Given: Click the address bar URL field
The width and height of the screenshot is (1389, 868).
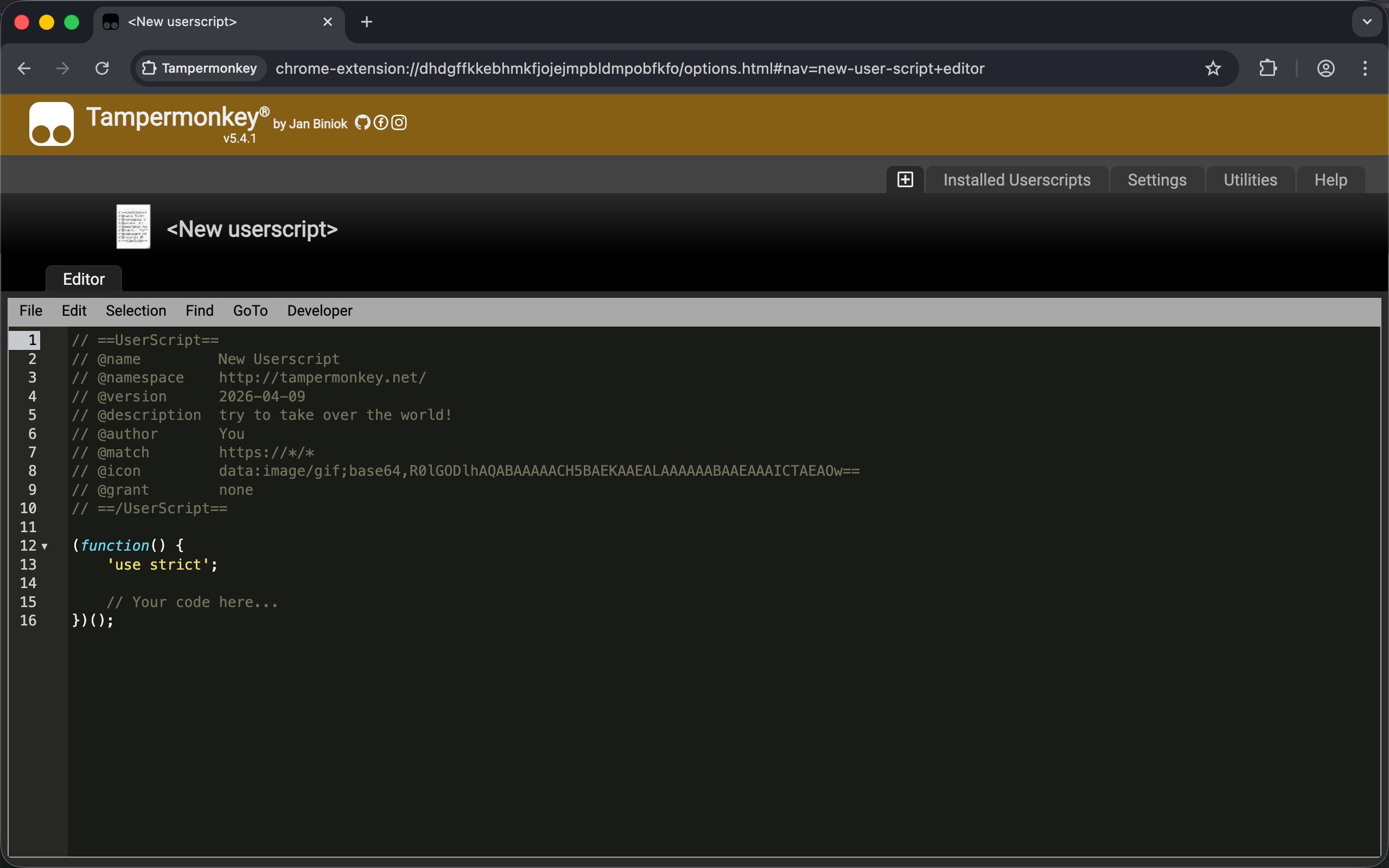Looking at the screenshot, I should click(x=629, y=68).
